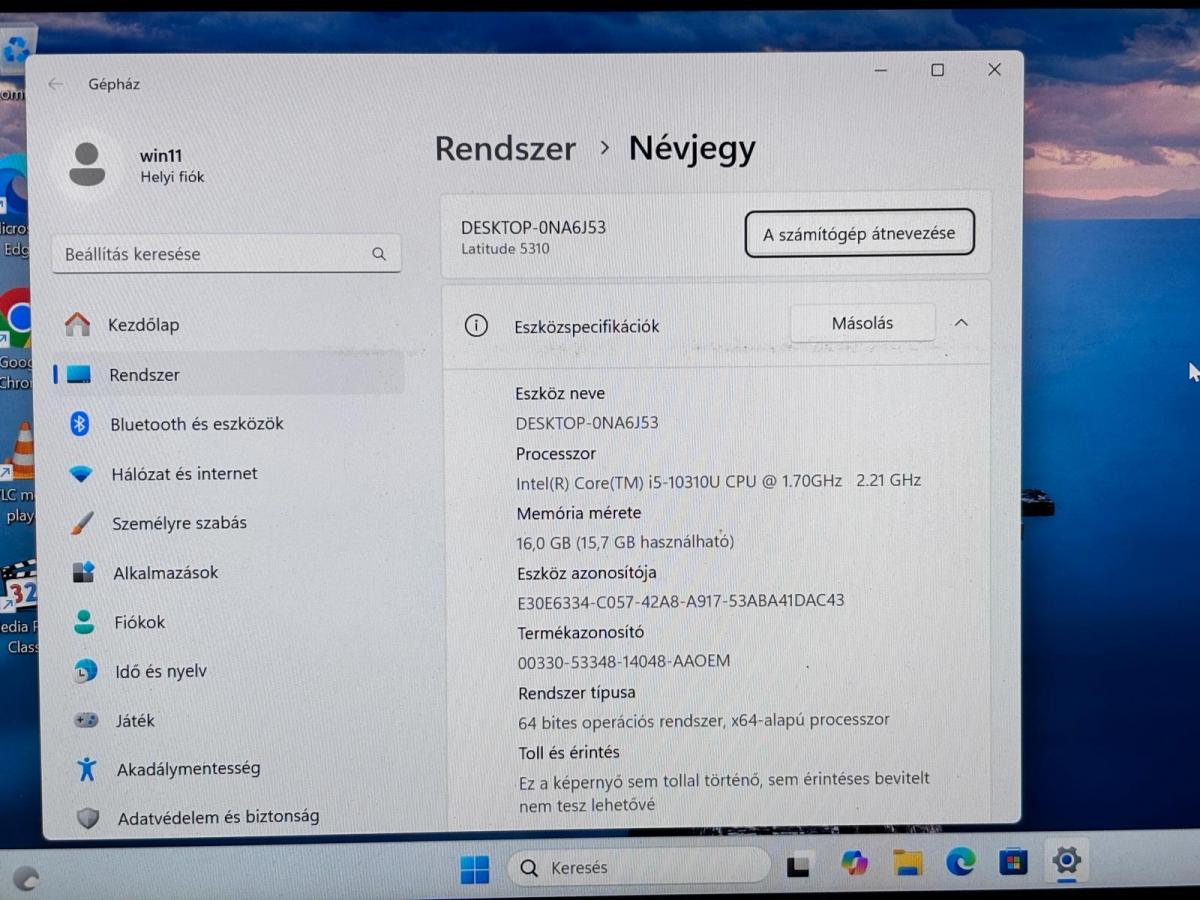Open VLC media player desktop shortcut
This screenshot has width=1200, height=900.
(x=18, y=470)
